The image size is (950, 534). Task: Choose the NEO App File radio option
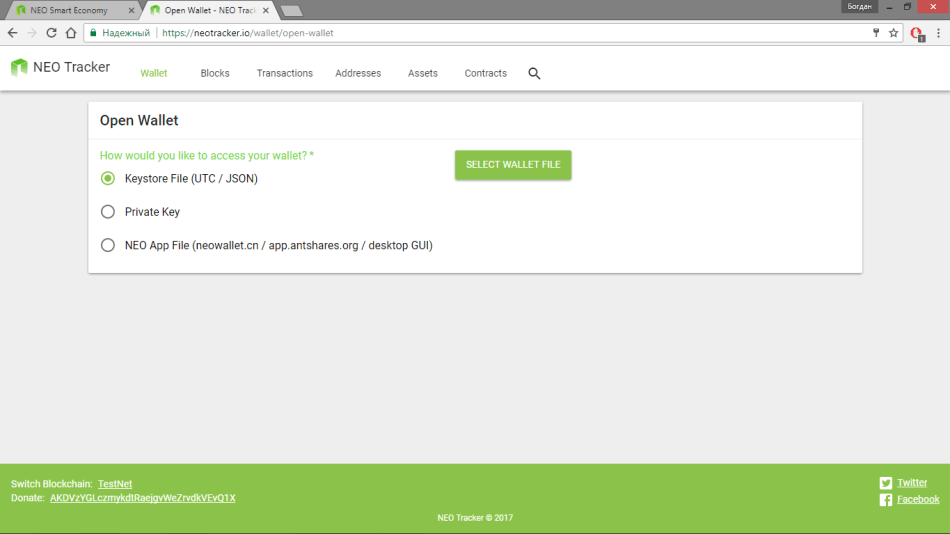tap(108, 245)
